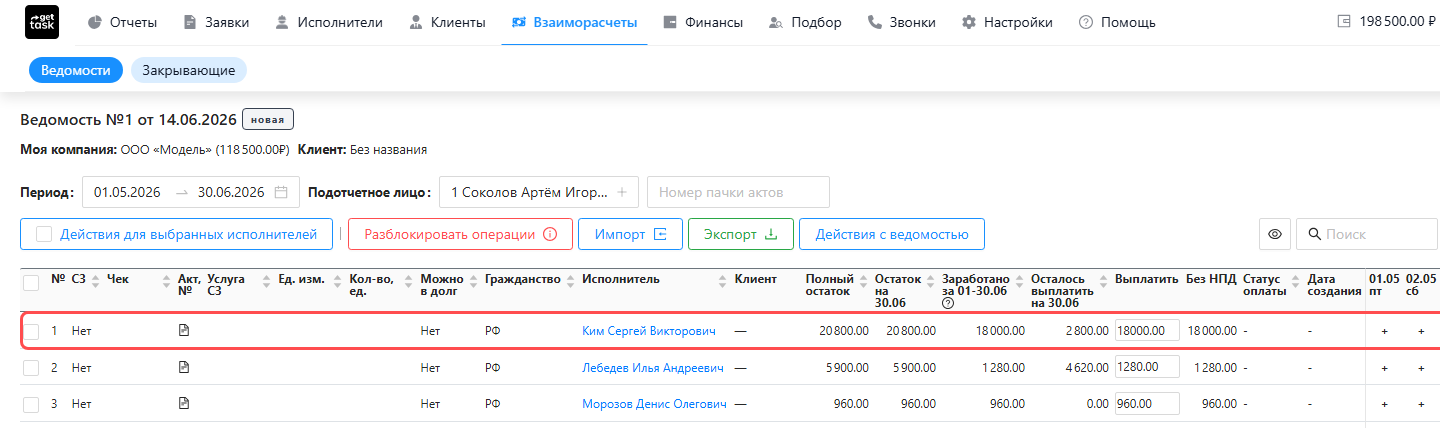Sort by Чек column arrows
1440x428 pixels.
pyautogui.click(x=168, y=283)
